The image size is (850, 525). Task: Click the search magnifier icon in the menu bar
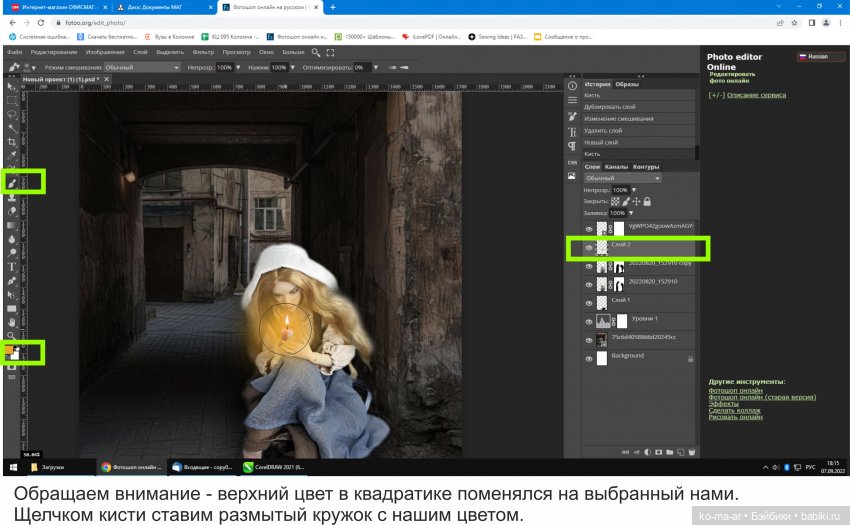pos(315,53)
